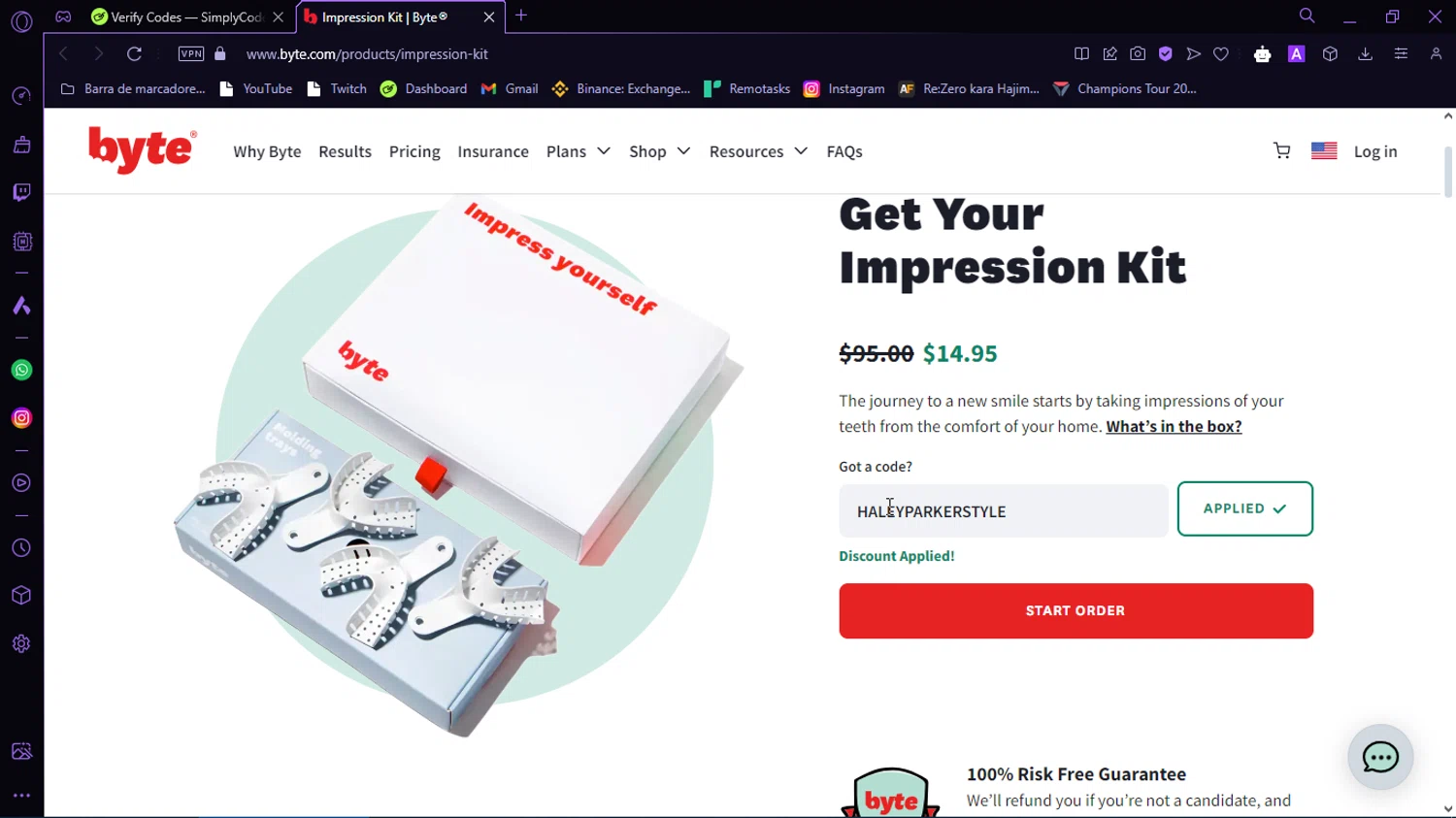Open WhatsApp in the Opera sidebar
The image size is (1456, 818).
[21, 370]
